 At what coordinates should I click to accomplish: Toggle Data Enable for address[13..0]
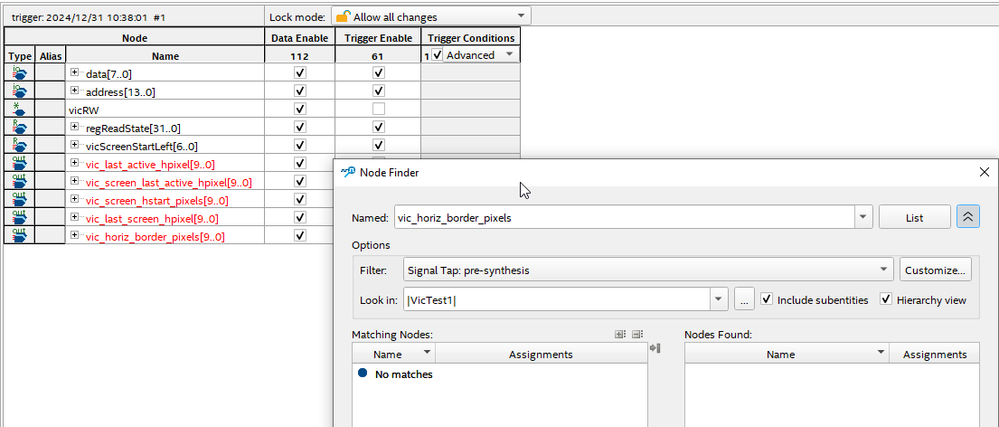[299, 91]
